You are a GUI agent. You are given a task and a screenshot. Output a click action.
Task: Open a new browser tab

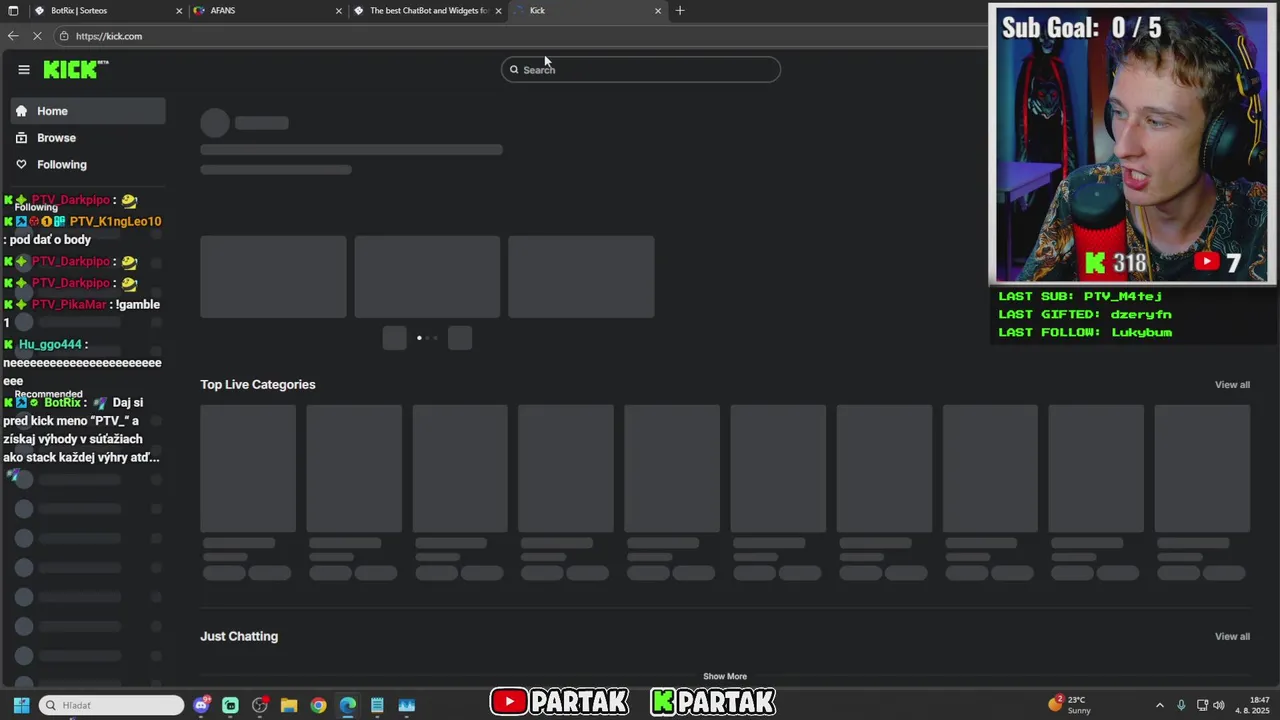680,11
